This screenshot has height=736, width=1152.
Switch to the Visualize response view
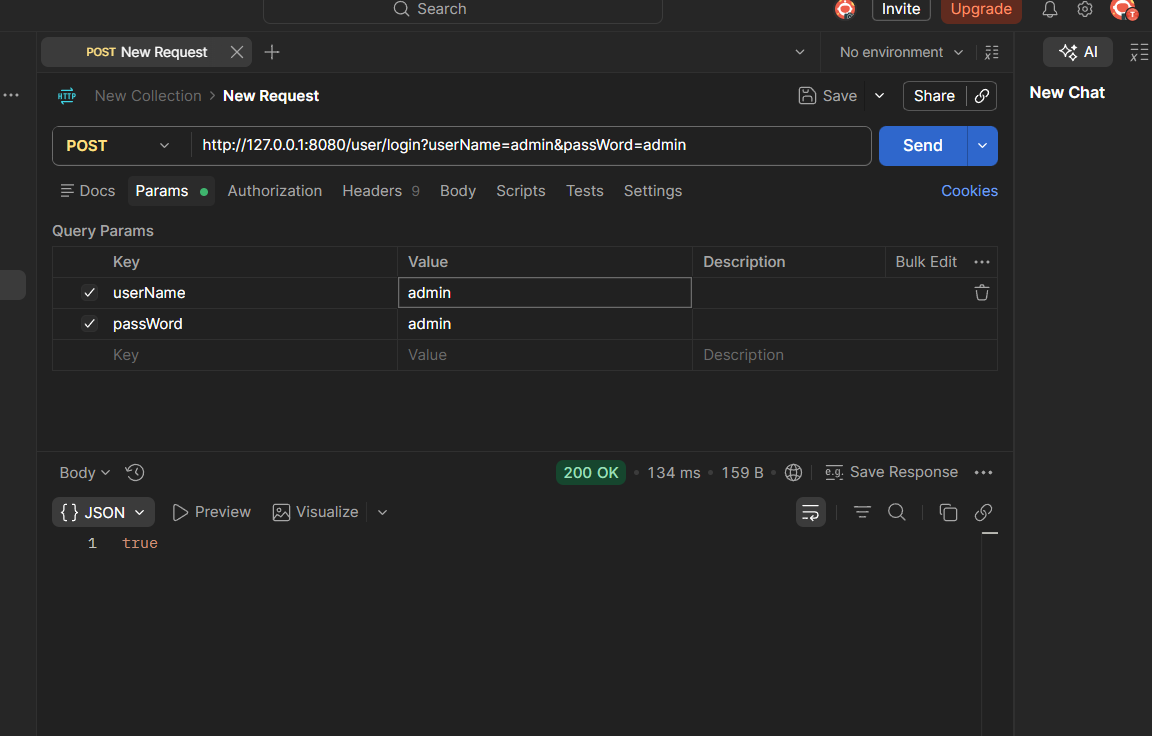(x=315, y=512)
